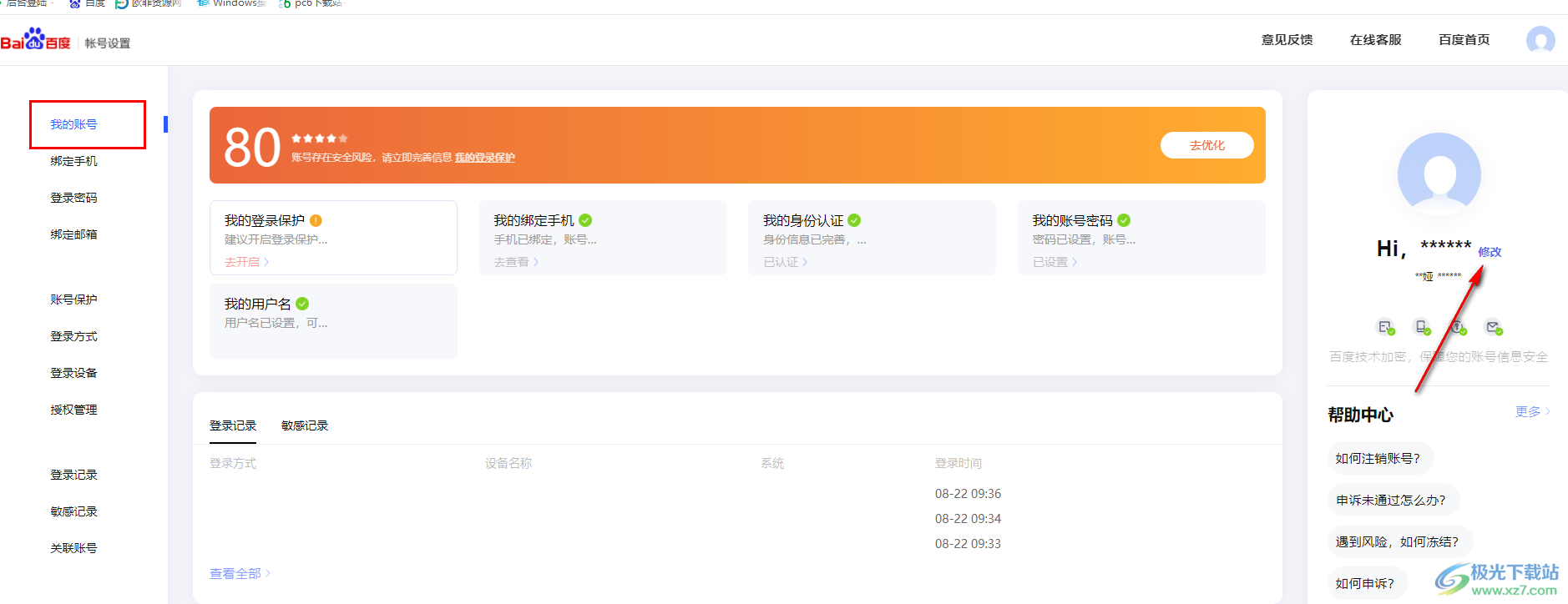Select 账号保护 in the sidebar
This screenshot has height=604, width=1568.
[73, 299]
